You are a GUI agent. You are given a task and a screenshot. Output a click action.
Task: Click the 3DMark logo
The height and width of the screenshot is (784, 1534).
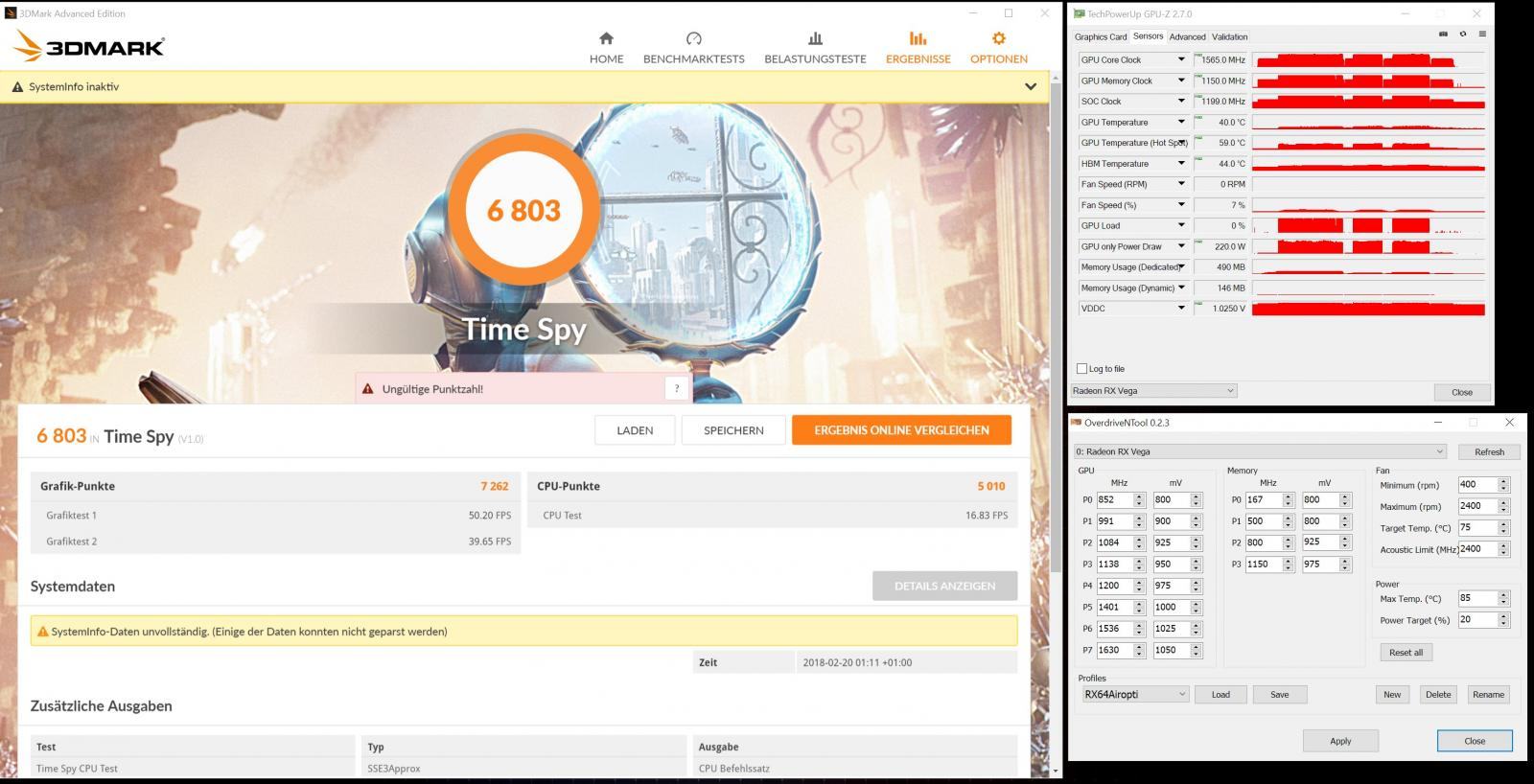pos(90,46)
